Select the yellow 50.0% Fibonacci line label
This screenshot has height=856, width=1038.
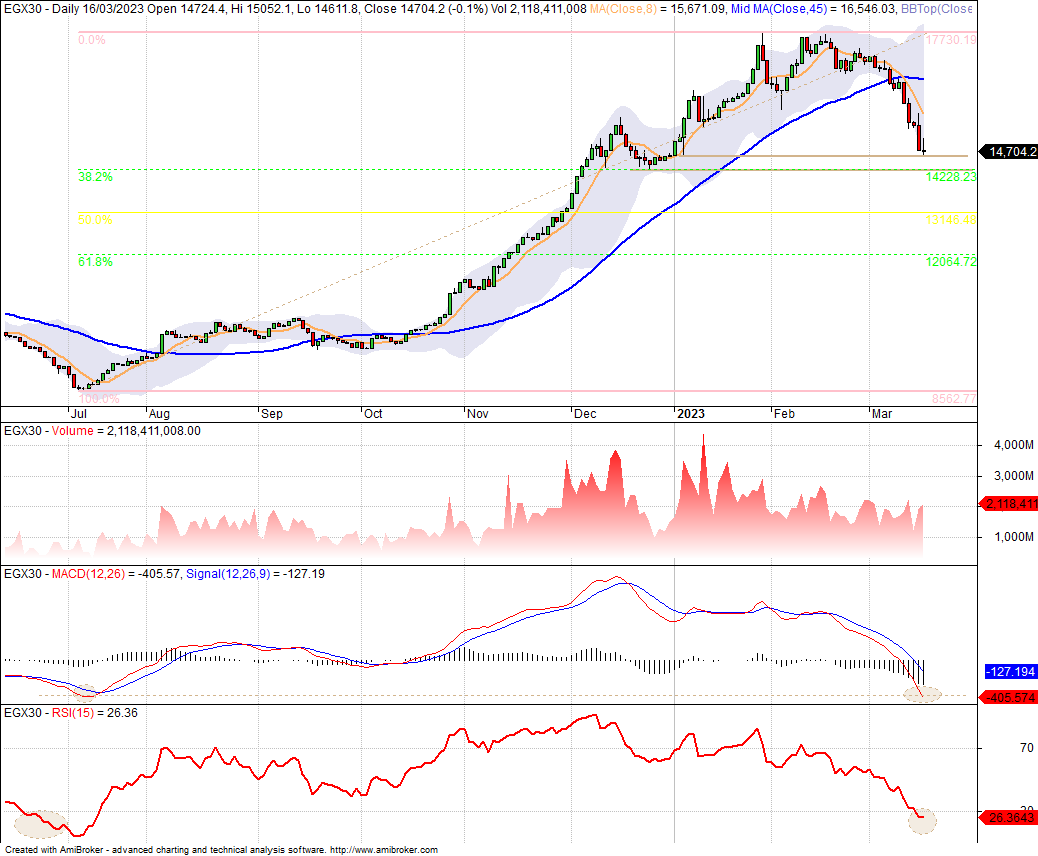[95, 219]
